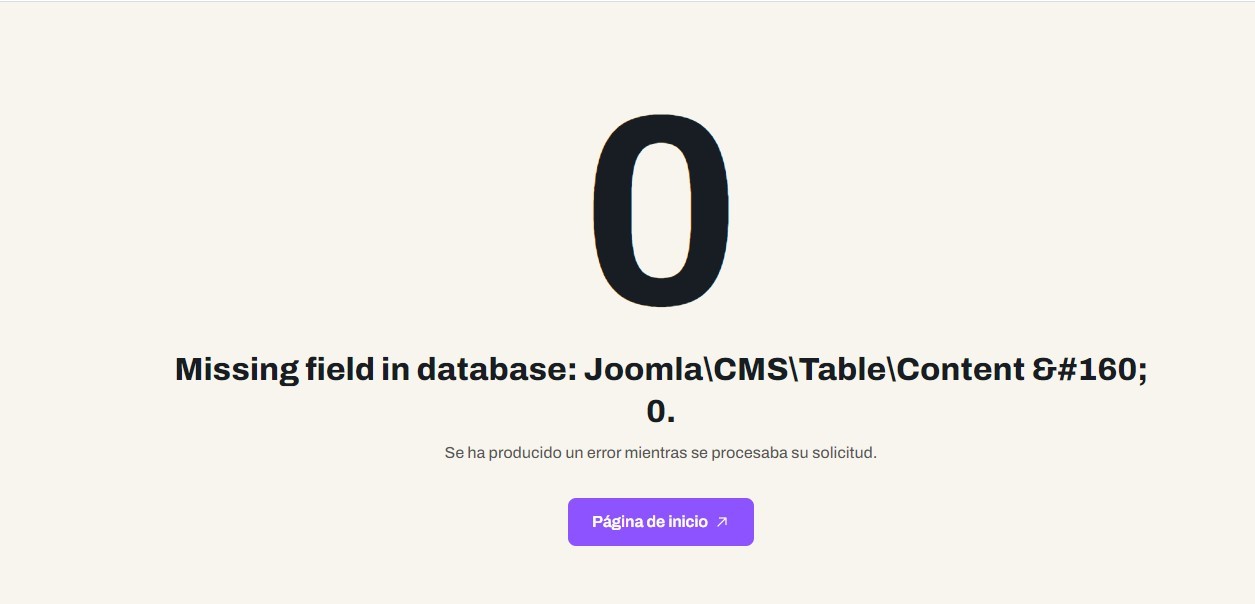Click the "0." on the heading's second line
This screenshot has height=604, width=1255.
660,411
